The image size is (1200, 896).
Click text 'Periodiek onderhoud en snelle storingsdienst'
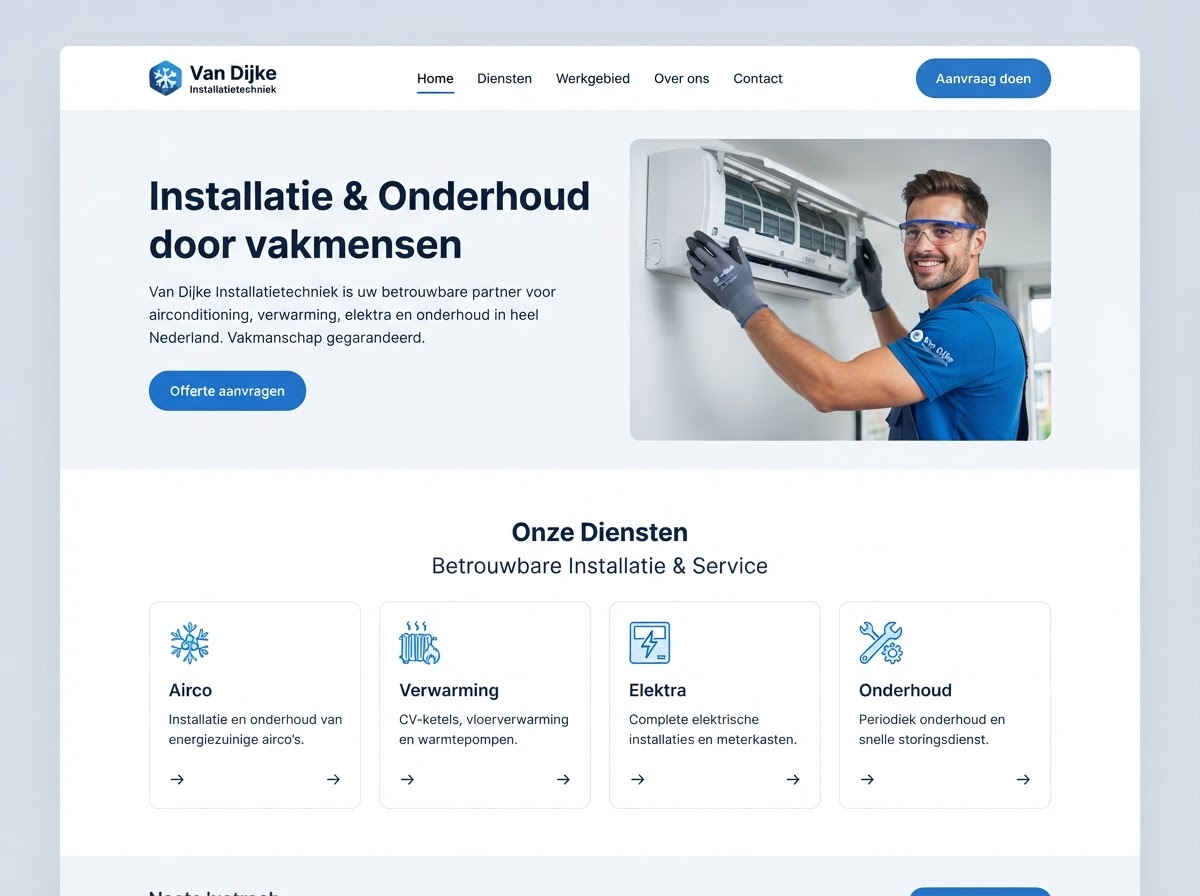click(x=932, y=730)
